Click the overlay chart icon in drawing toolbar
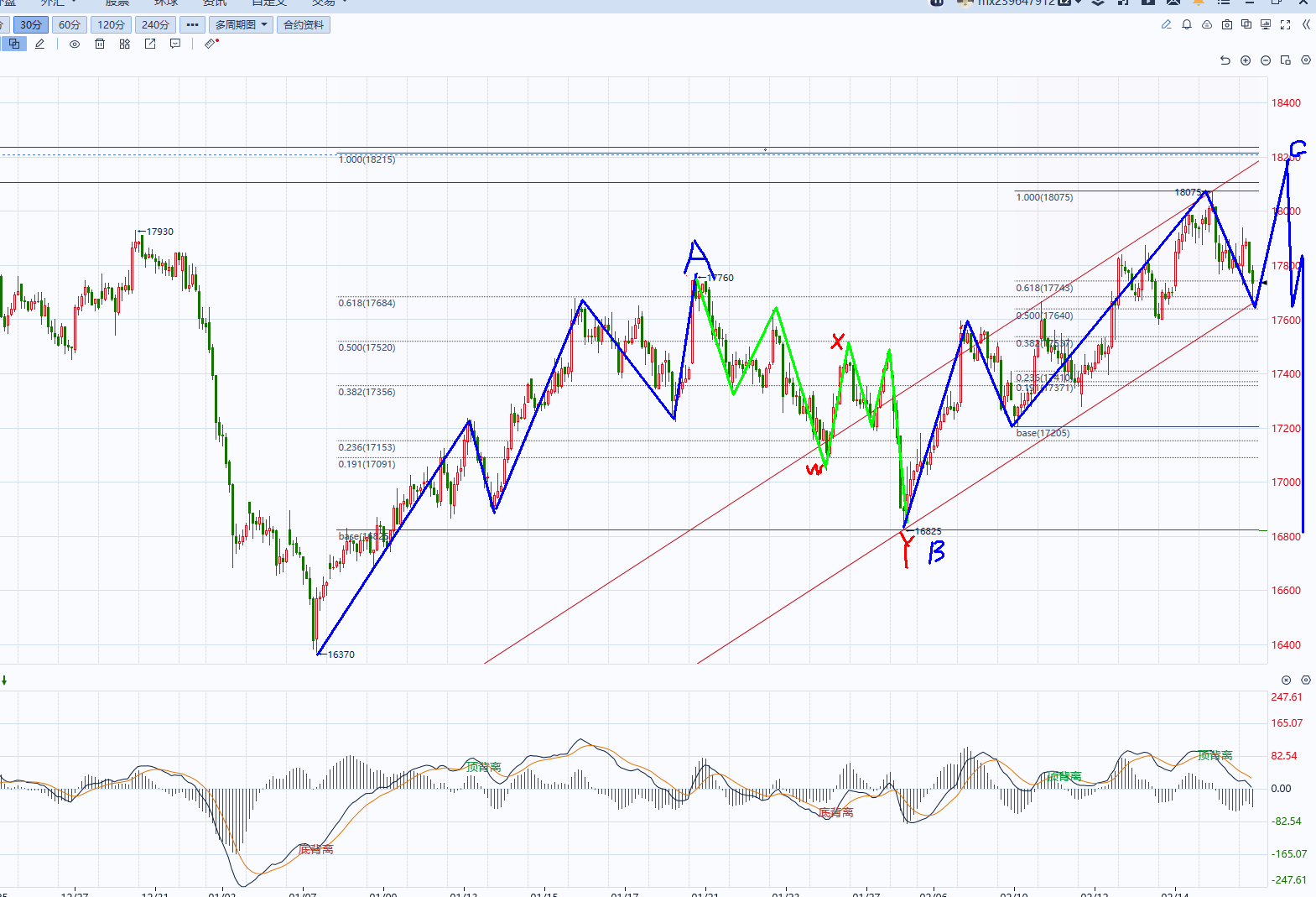Screen dimensions: 1316x897 [14, 44]
